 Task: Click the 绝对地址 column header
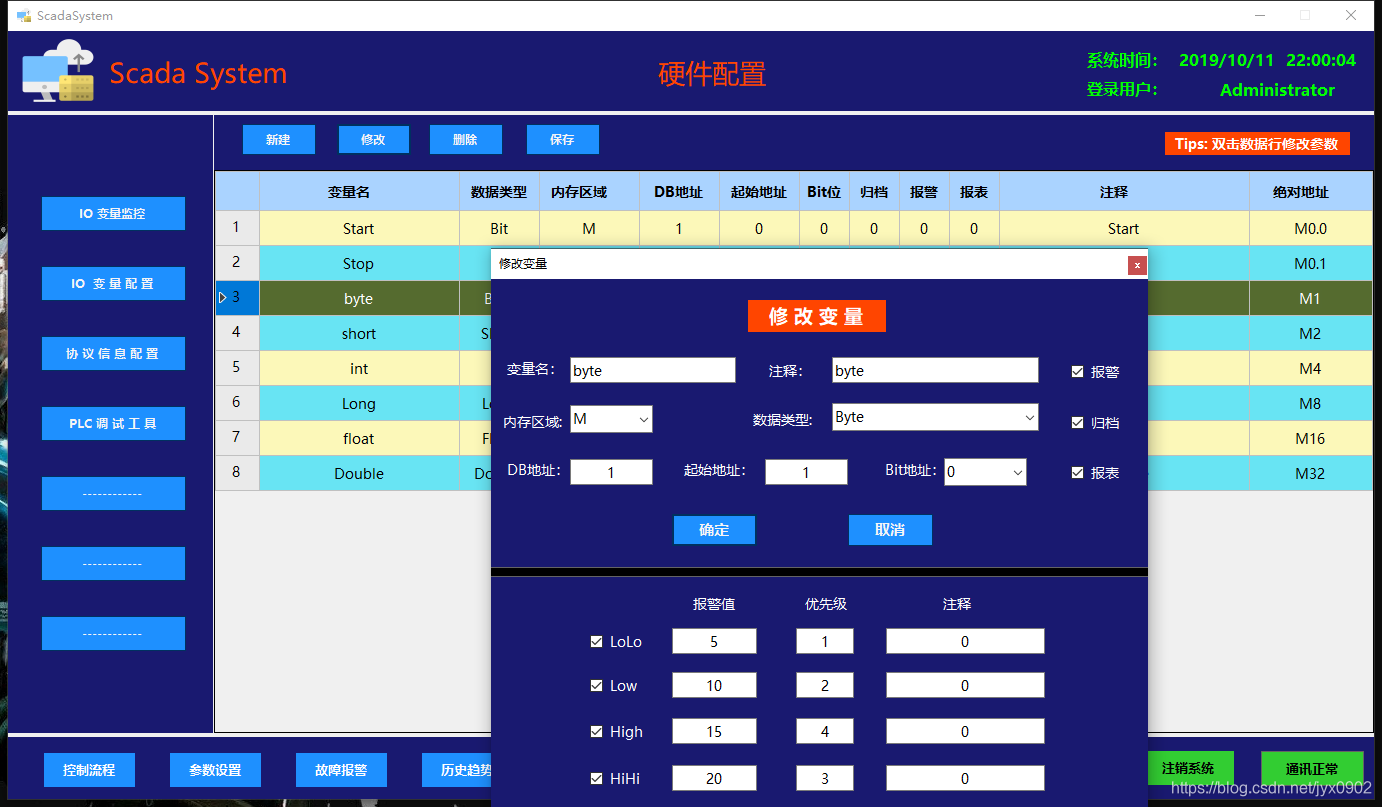click(1310, 191)
